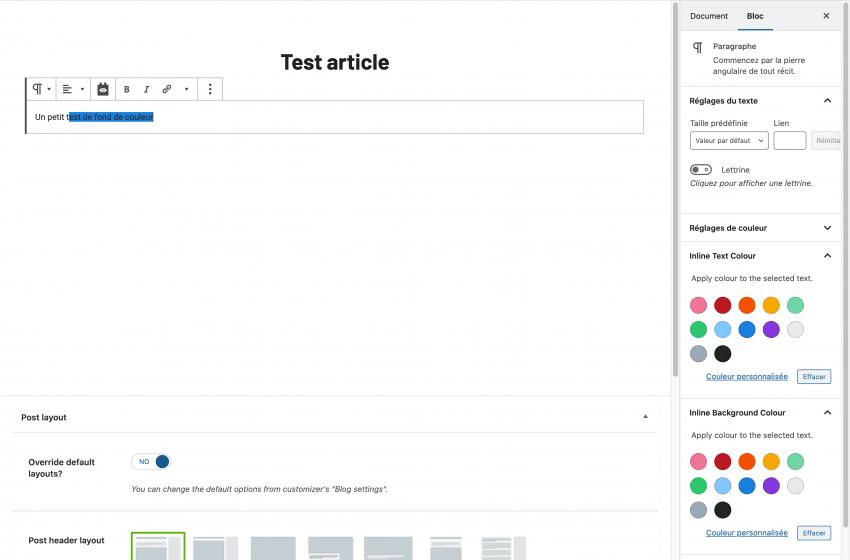Screen dimensions: 850x560
Task: Open the Taille prédéfinie dropdown
Action: click(729, 141)
